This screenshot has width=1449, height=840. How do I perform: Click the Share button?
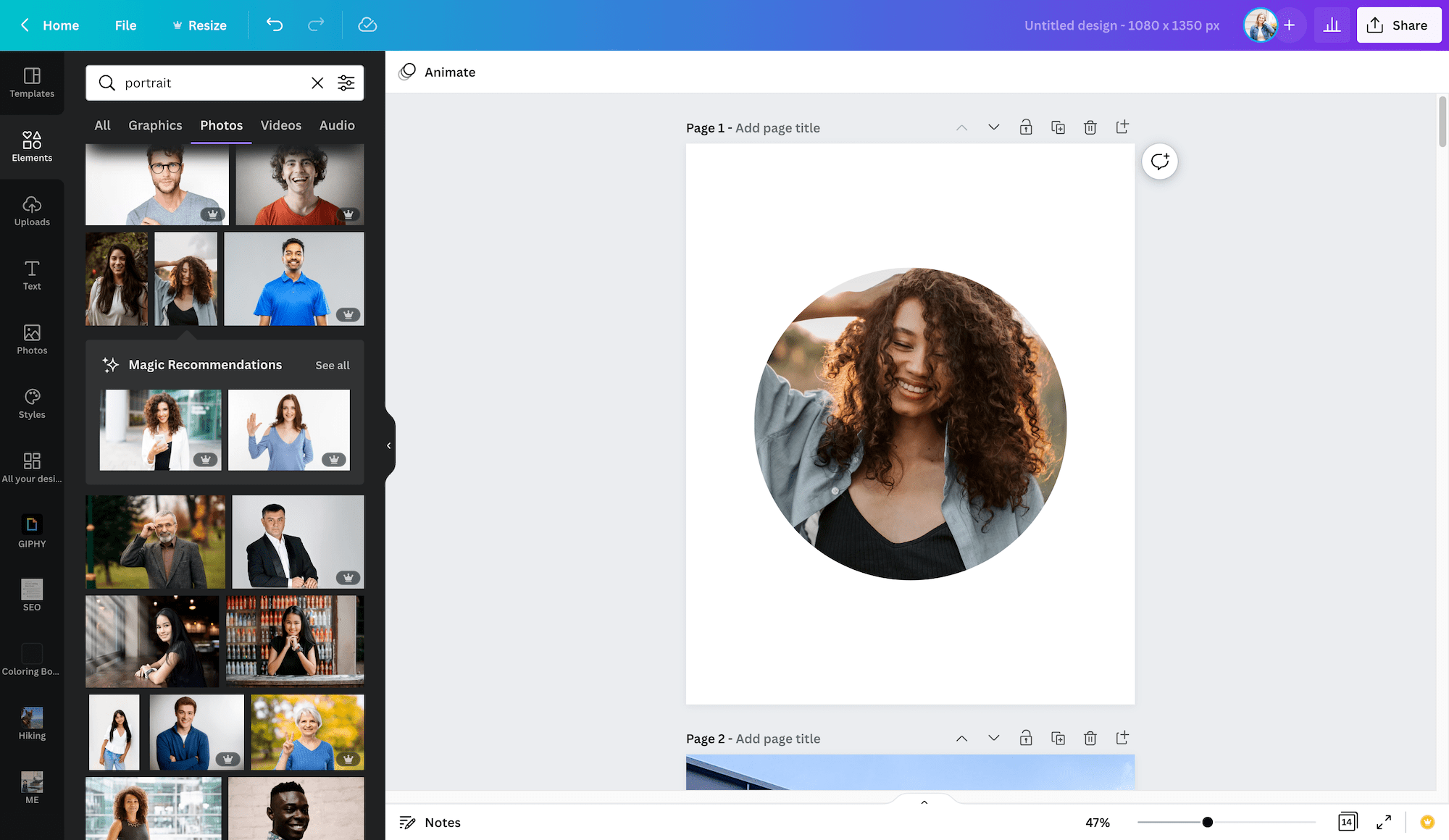pos(1398,25)
